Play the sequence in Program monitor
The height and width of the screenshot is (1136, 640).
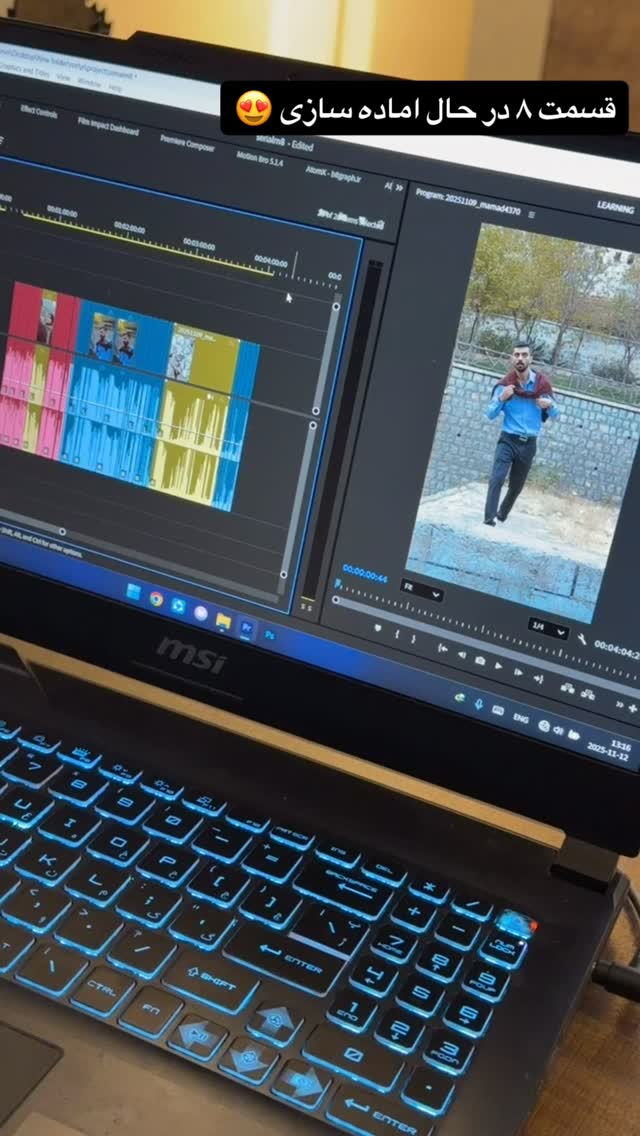(x=499, y=665)
